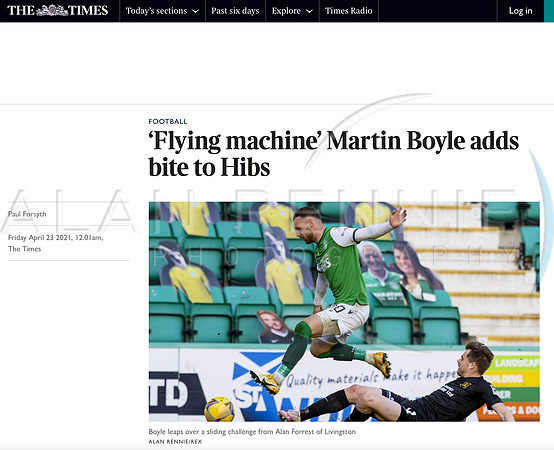The height and width of the screenshot is (450, 554).
Task: Open The Times homepage logo
Action: (58, 11)
